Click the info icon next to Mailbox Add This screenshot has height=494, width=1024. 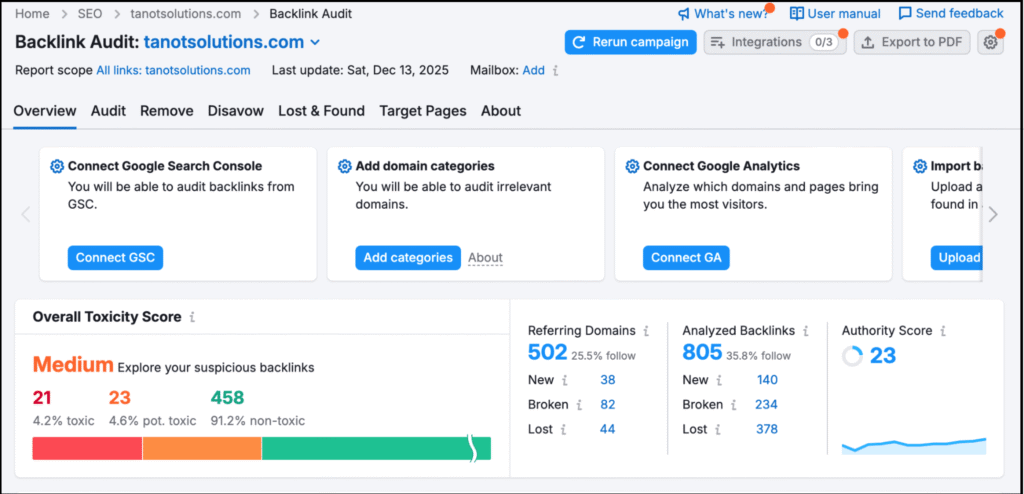point(556,71)
